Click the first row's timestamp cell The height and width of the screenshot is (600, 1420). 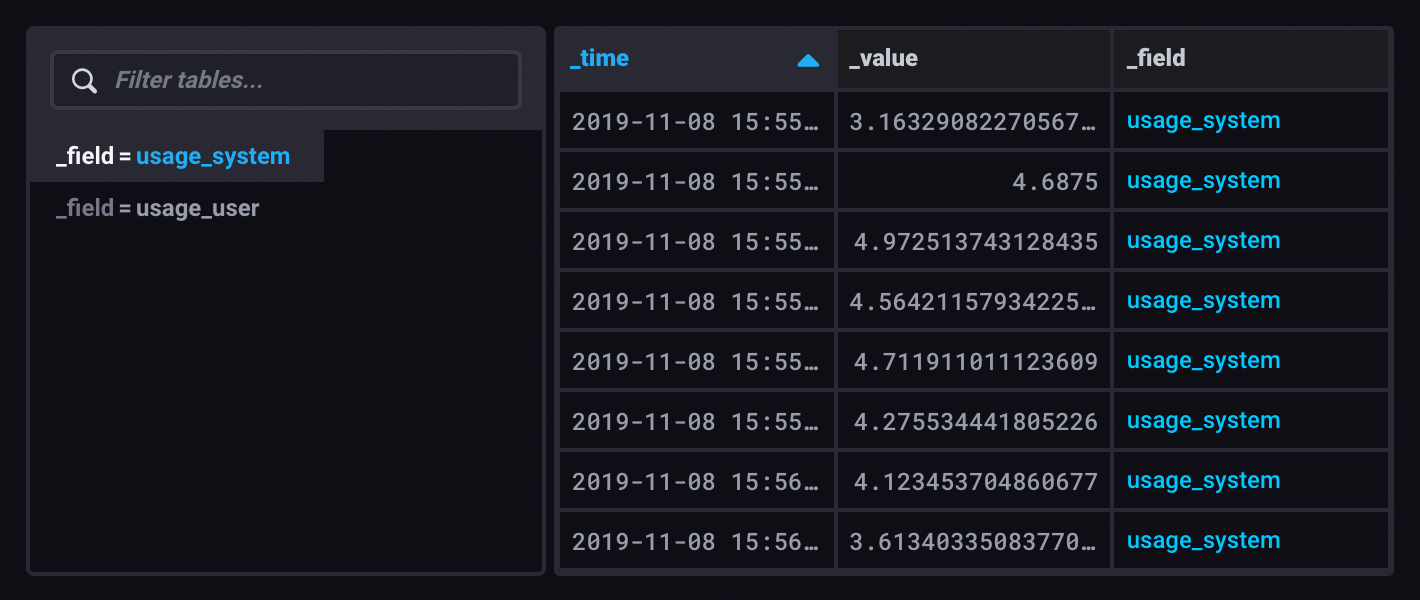pyautogui.click(x=696, y=121)
